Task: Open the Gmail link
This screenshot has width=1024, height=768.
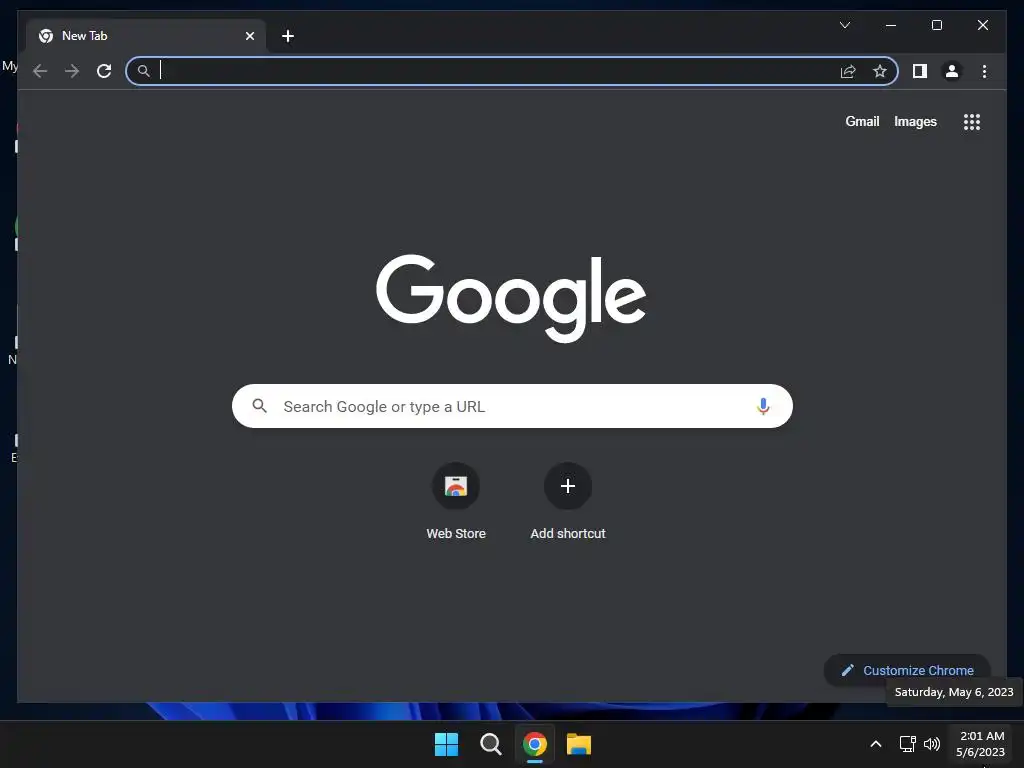Action: (x=862, y=121)
